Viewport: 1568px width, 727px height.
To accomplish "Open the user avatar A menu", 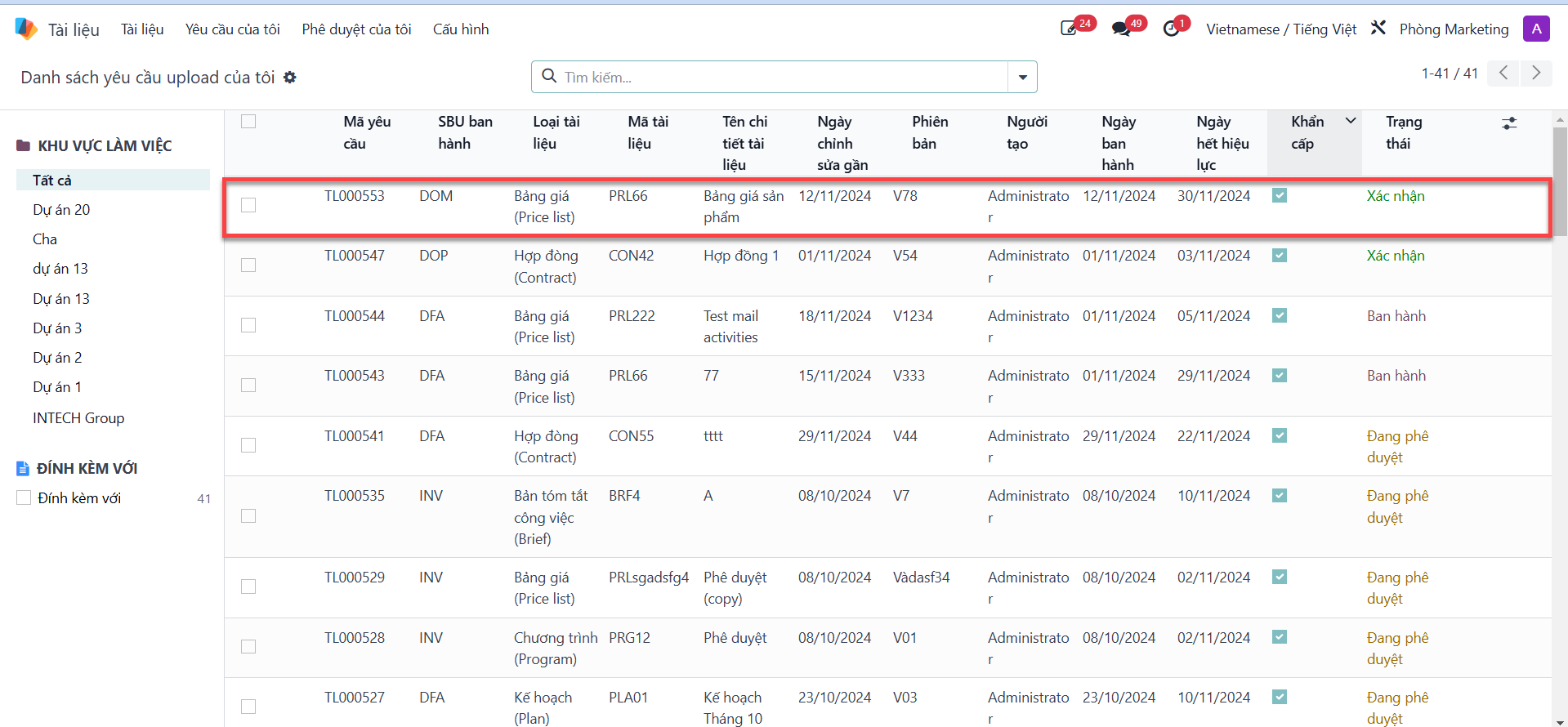I will click(1536, 29).
